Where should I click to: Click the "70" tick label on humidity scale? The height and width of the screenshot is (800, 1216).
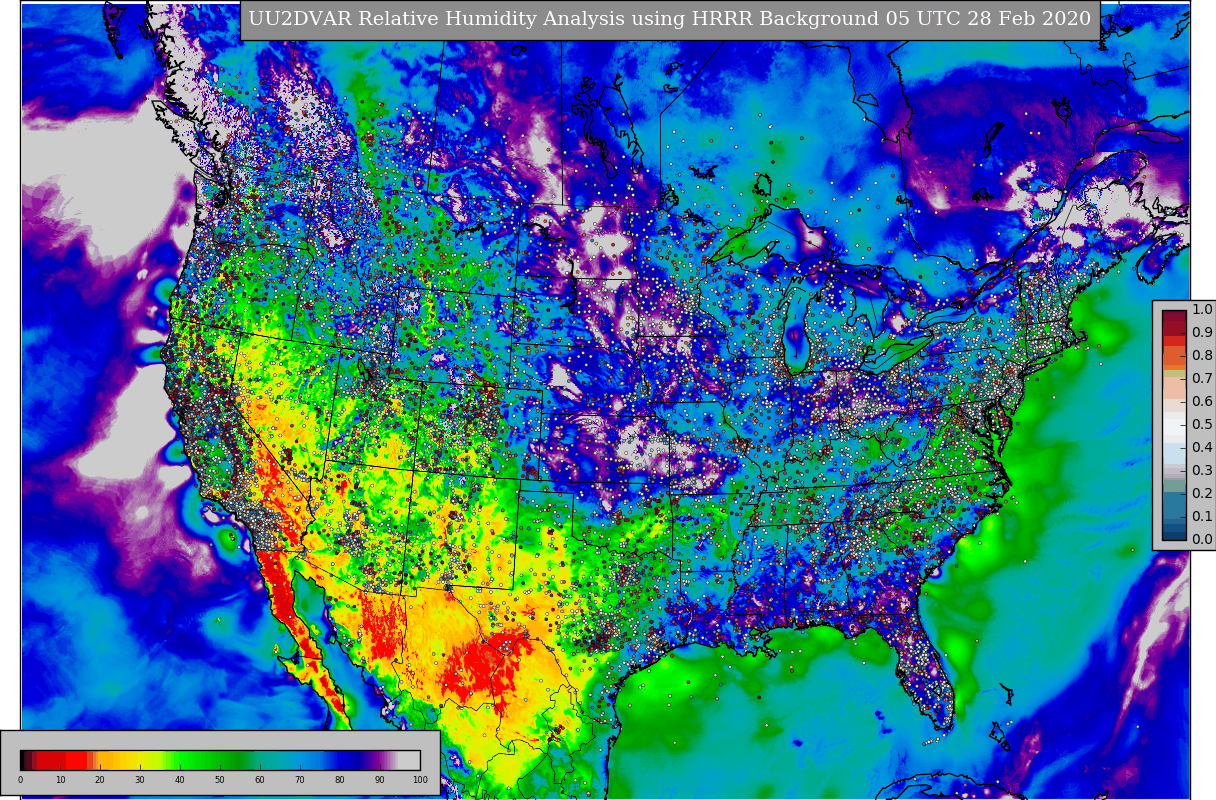coord(300,780)
